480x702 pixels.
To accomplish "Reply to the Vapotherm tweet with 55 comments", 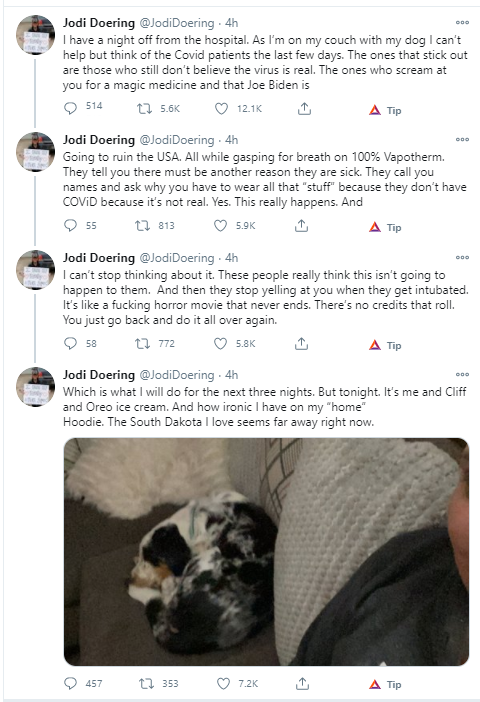I will click(x=71, y=225).
